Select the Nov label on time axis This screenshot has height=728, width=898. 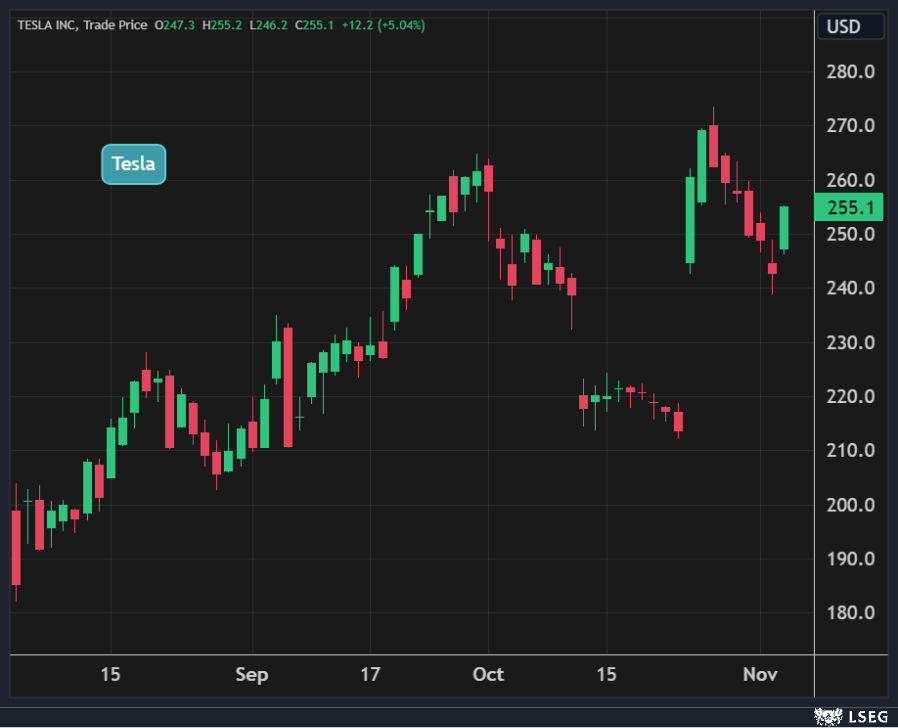pyautogui.click(x=760, y=675)
